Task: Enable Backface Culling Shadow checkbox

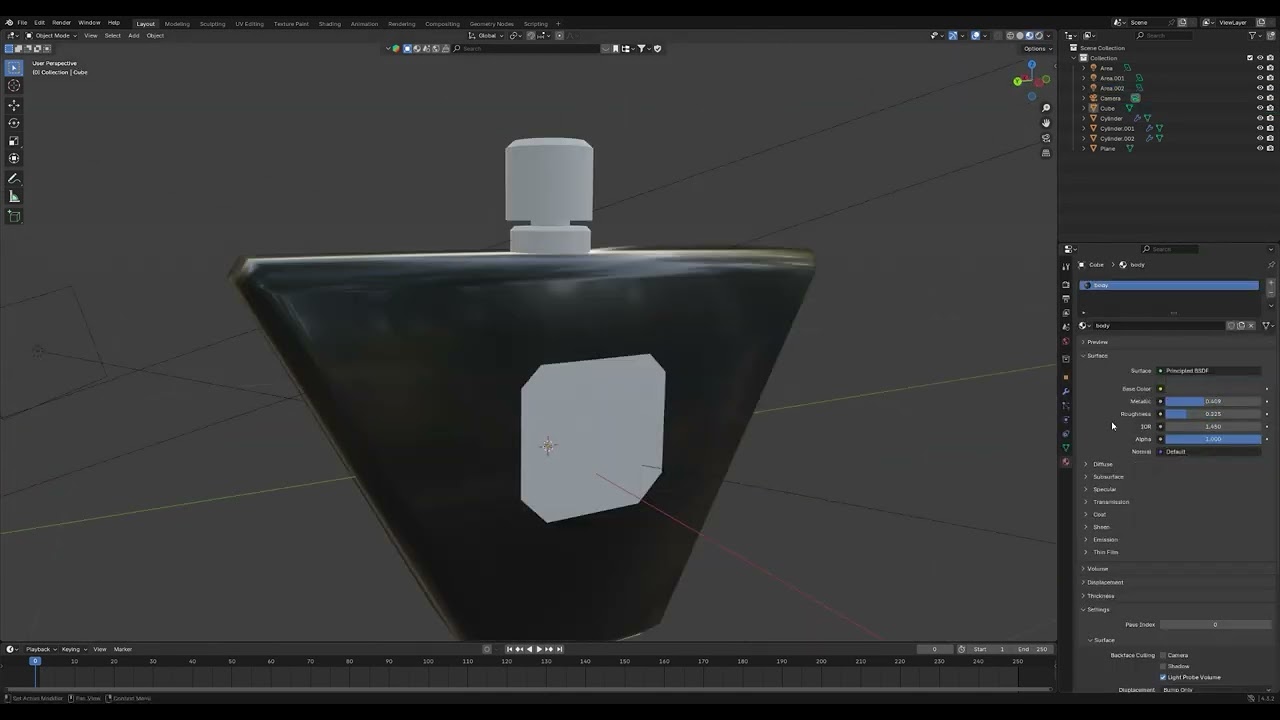Action: point(1163,666)
